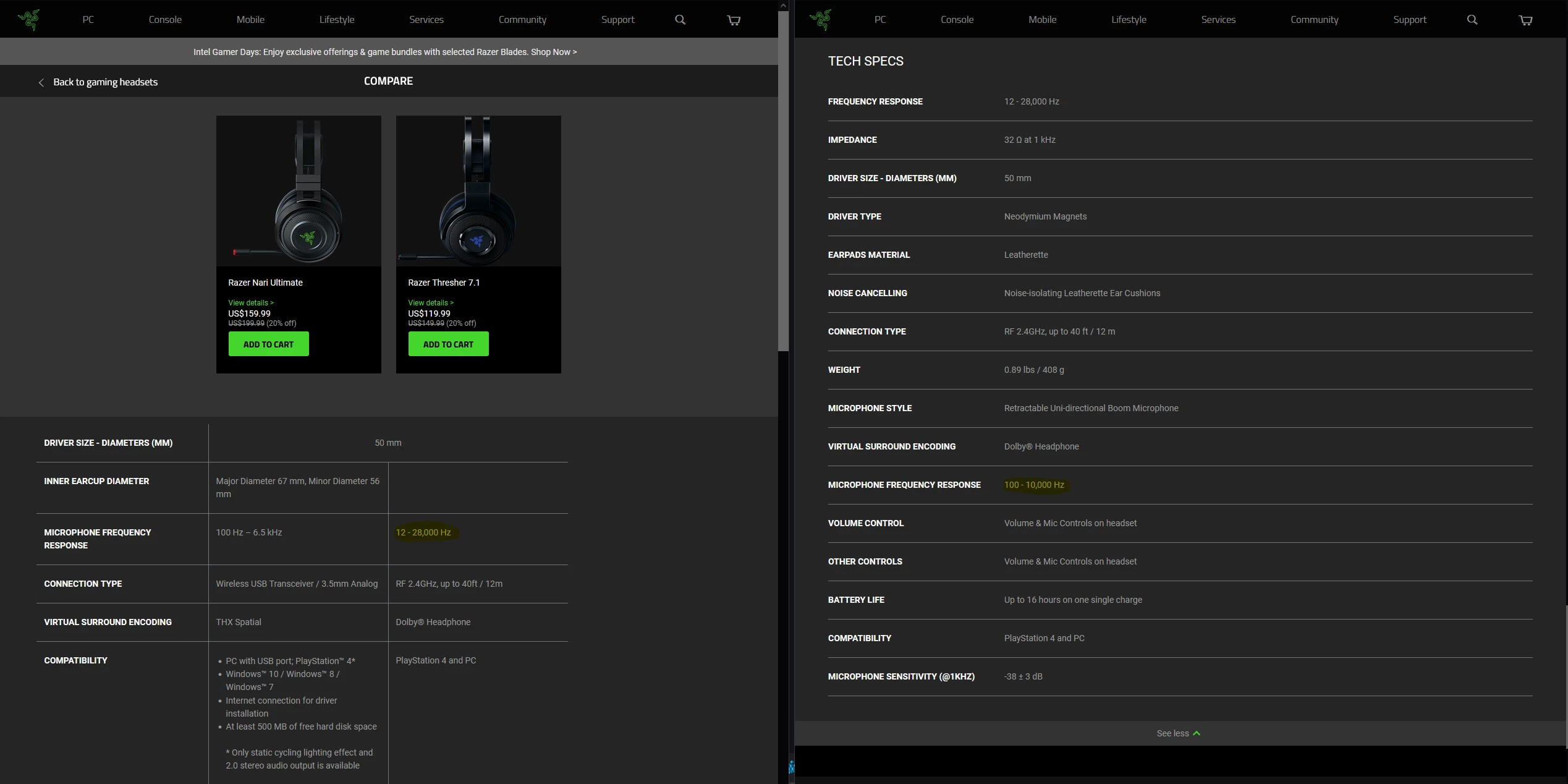Image resolution: width=1568 pixels, height=784 pixels.
Task: Click the left window vertical scrollbar thumb
Action: (x=783, y=179)
